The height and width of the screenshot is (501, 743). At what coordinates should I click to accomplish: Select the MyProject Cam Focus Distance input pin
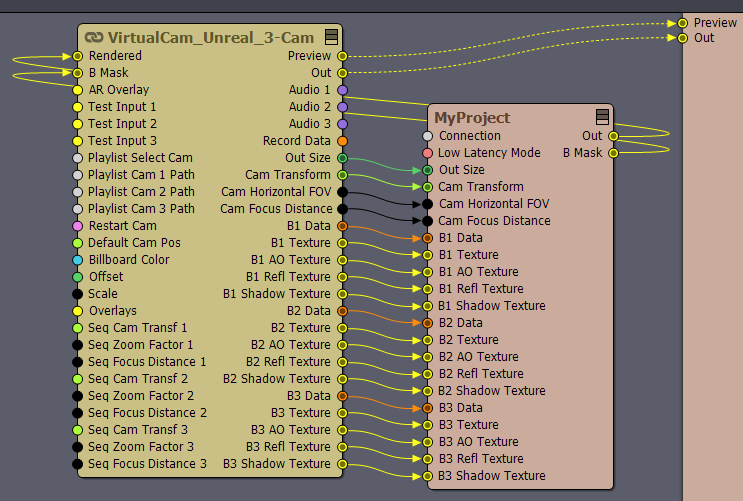pyautogui.click(x=427, y=221)
